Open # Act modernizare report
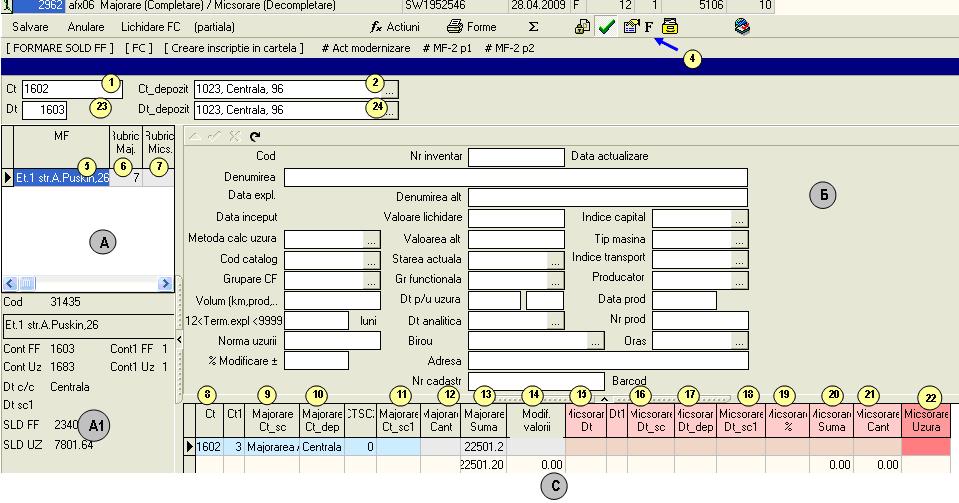Viewport: 959px width, 503px height. point(366,48)
